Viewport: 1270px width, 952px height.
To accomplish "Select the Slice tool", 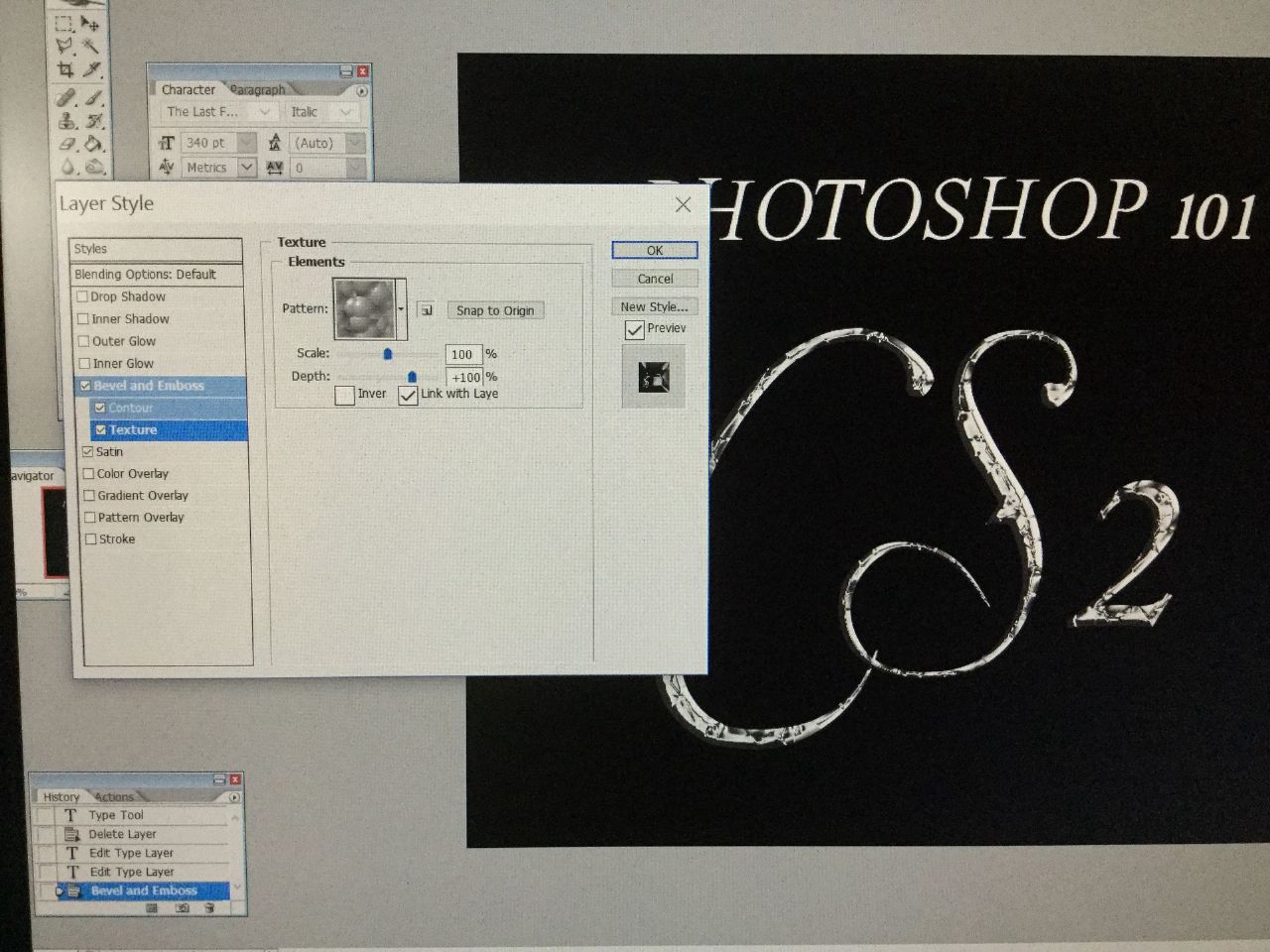I will pyautogui.click(x=92, y=70).
